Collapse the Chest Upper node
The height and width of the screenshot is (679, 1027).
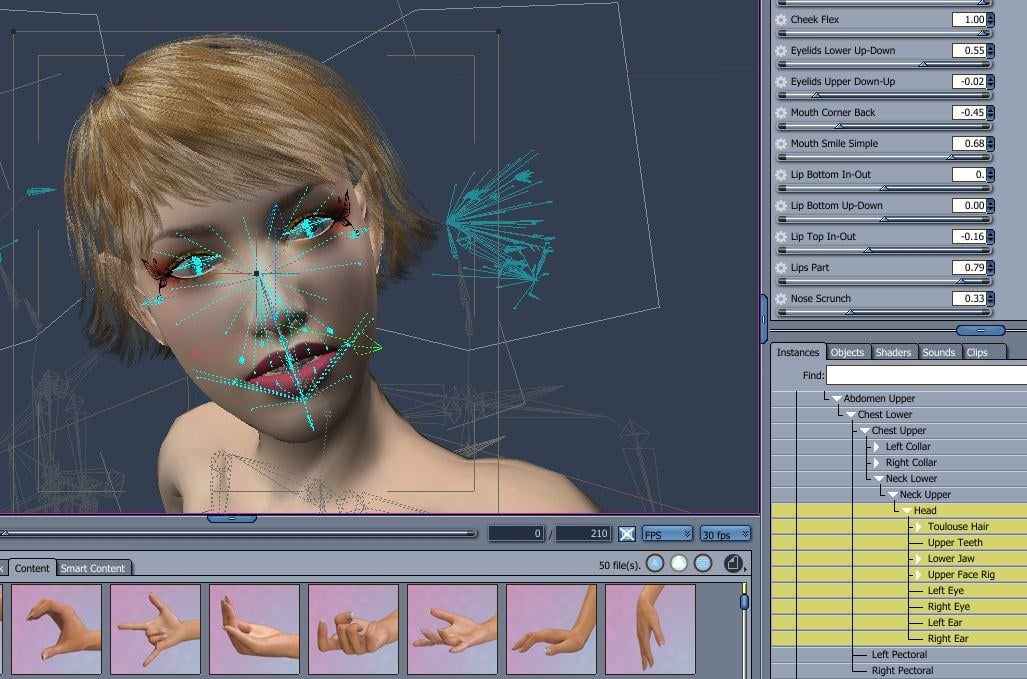[865, 431]
